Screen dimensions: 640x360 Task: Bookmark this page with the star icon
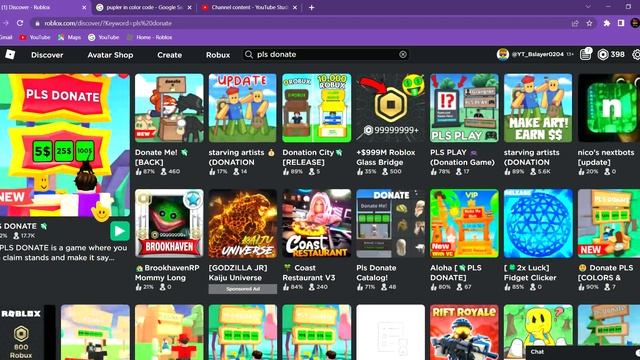[x=589, y=23]
